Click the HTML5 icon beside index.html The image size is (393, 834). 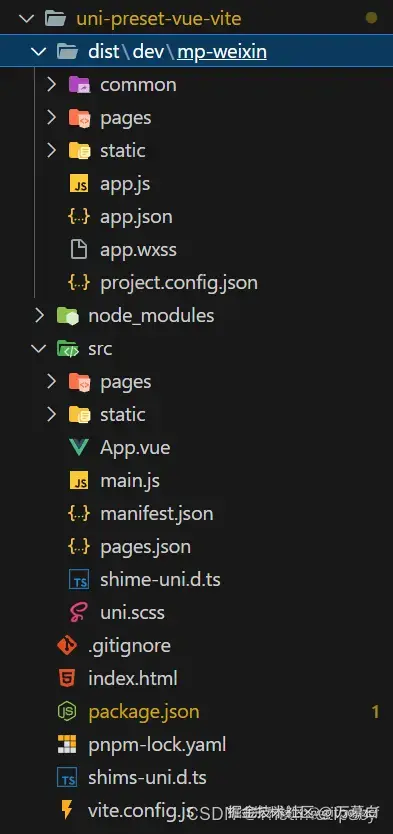point(67,678)
